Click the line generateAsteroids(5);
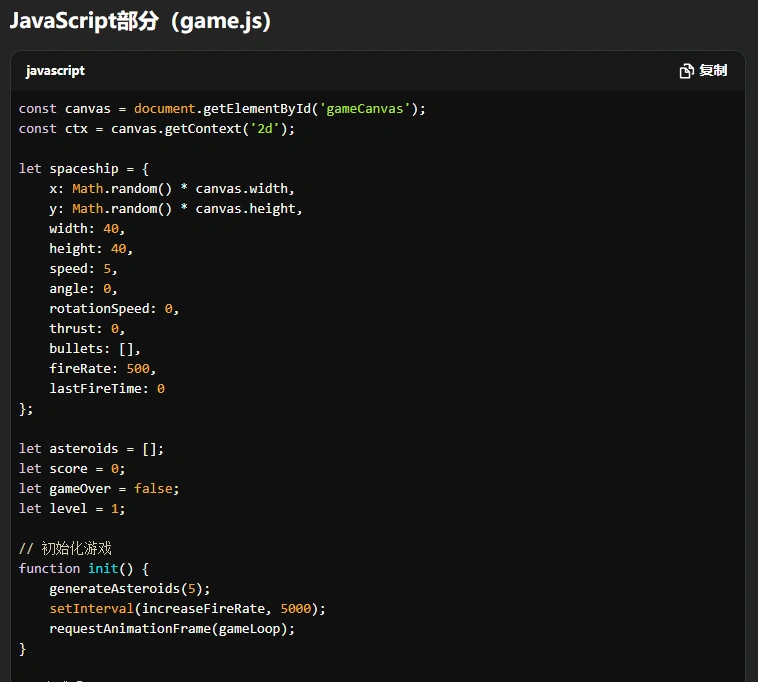Image resolution: width=758 pixels, height=682 pixels. 130,589
